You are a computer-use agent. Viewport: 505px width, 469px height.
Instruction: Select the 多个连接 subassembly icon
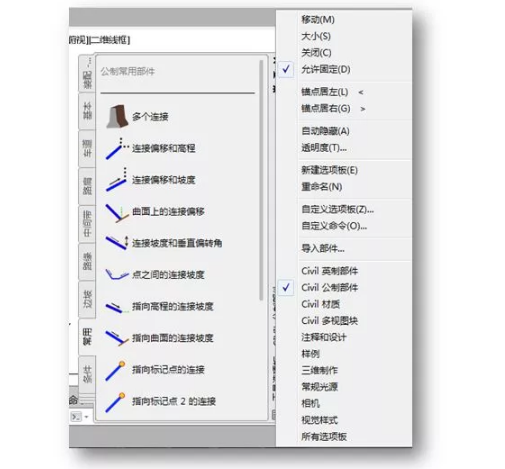[x=117, y=116]
